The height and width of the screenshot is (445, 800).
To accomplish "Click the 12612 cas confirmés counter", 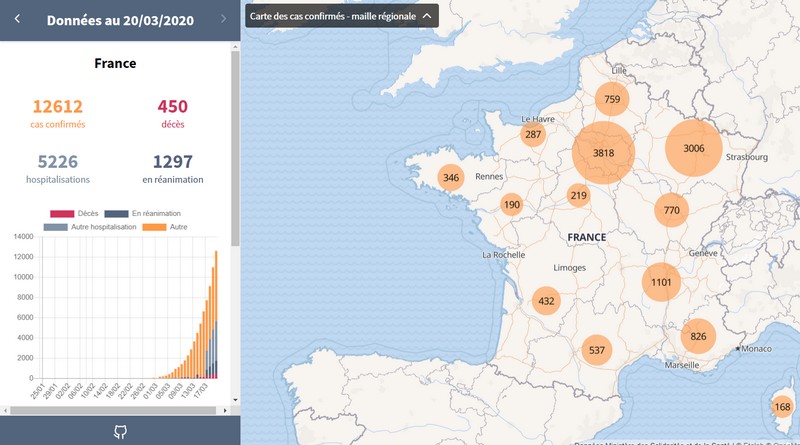I will point(58,113).
